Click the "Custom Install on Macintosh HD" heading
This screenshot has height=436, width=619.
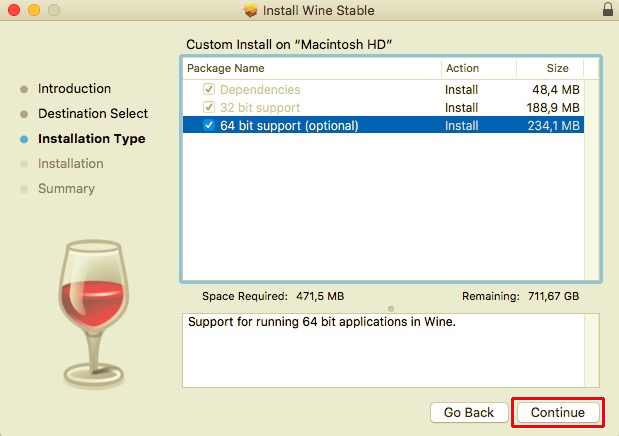click(x=289, y=44)
